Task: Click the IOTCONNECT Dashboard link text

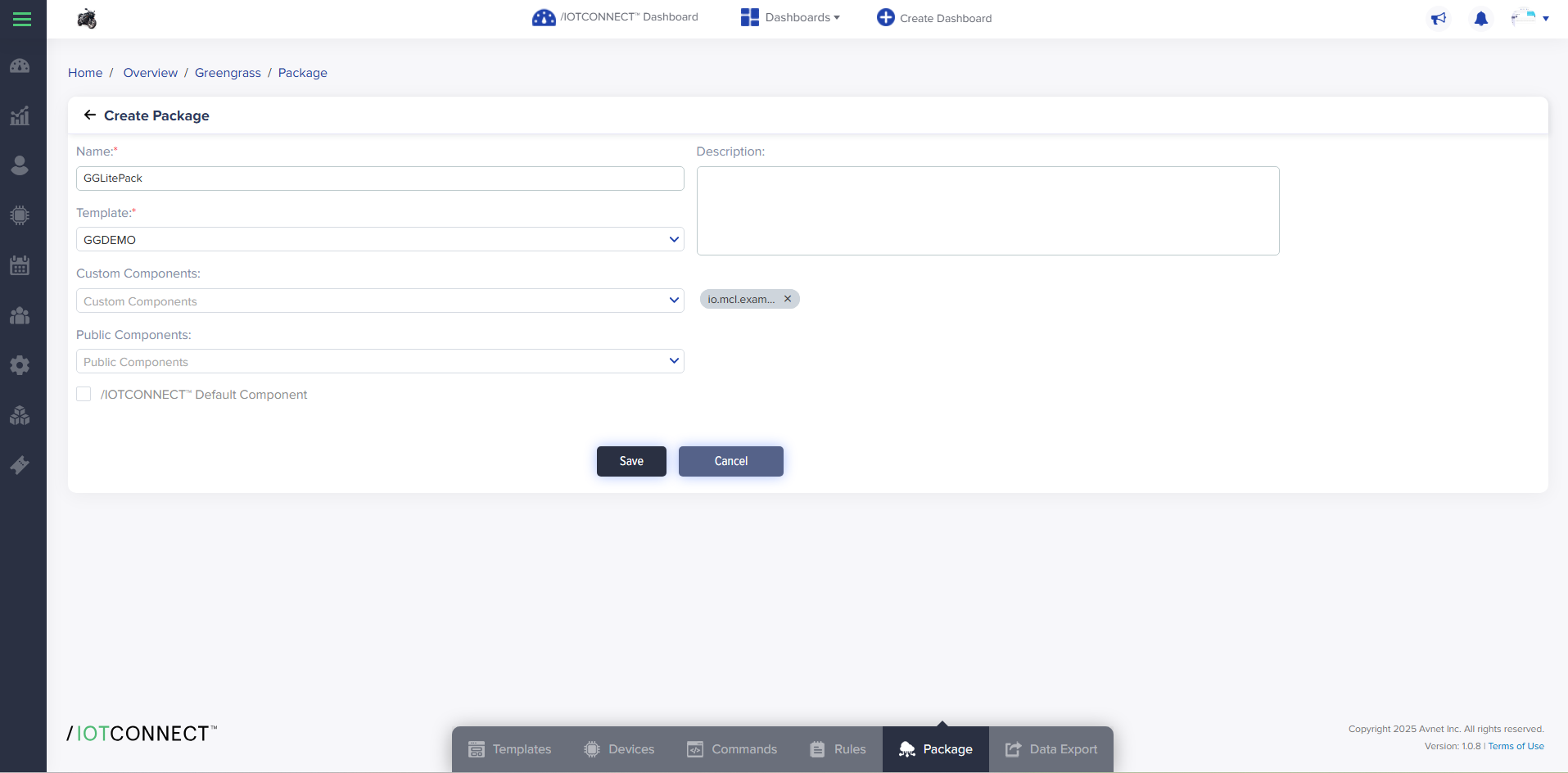Action: (x=629, y=17)
